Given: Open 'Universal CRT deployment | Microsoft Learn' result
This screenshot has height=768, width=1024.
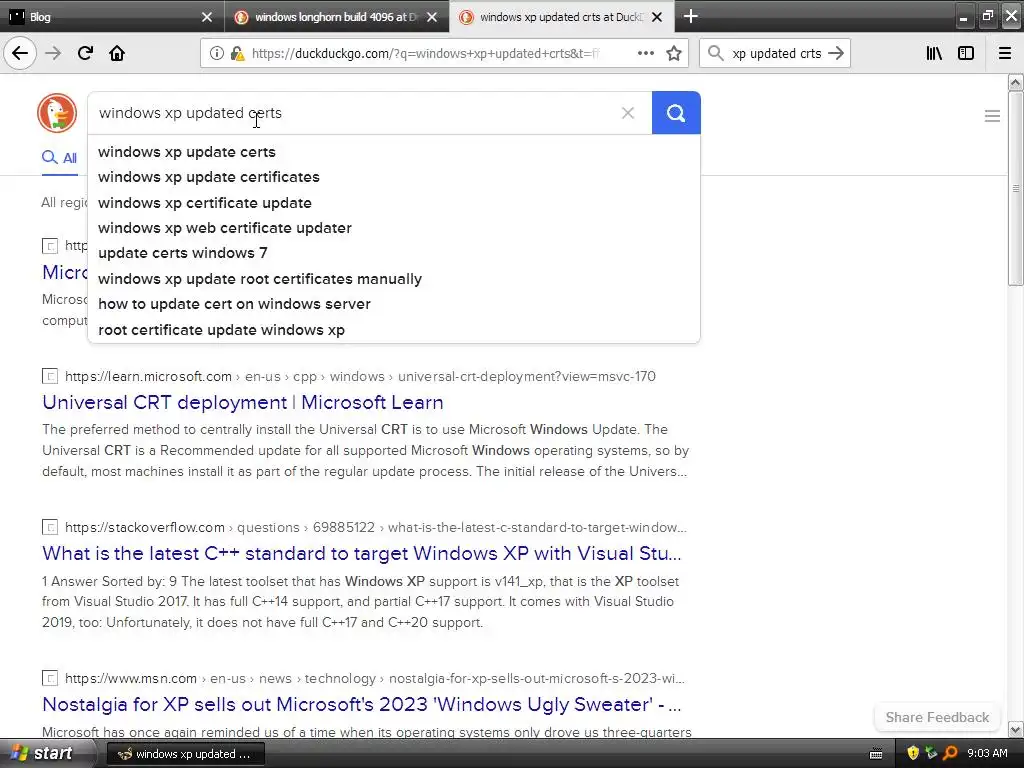Looking at the screenshot, I should [243, 402].
